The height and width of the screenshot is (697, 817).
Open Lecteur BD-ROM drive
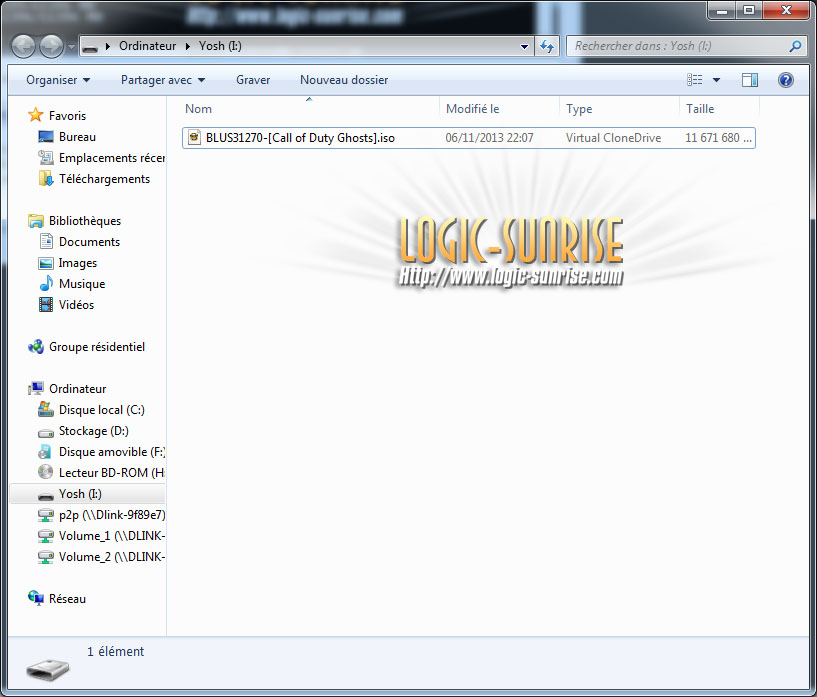112,473
